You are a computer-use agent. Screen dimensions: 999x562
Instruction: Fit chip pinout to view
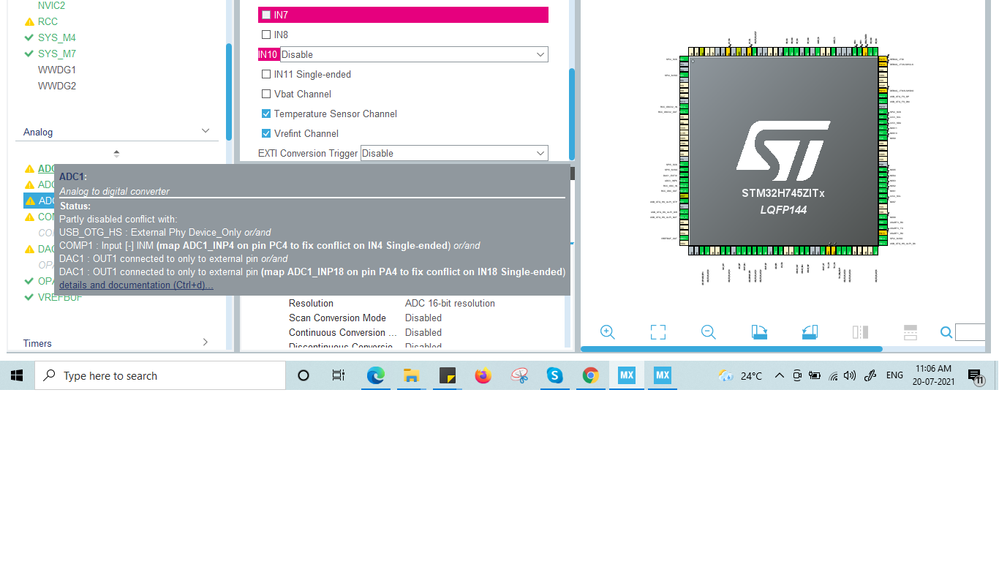click(x=658, y=332)
